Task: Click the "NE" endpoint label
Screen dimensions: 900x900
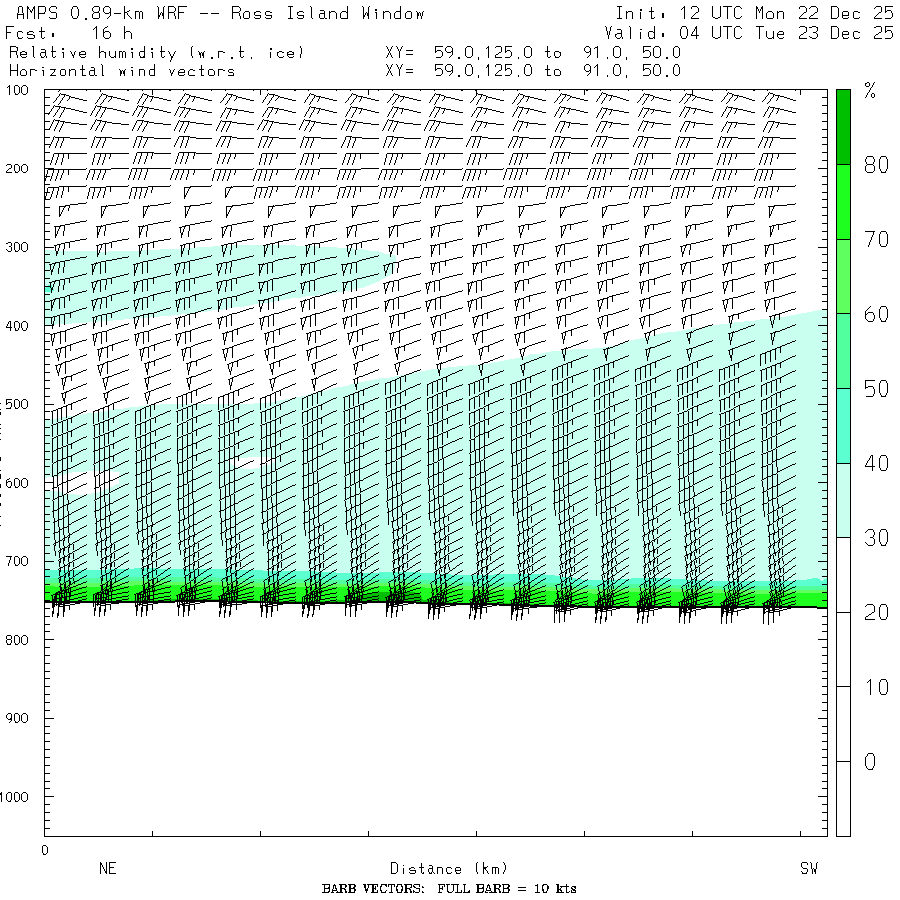Action: coord(108,868)
